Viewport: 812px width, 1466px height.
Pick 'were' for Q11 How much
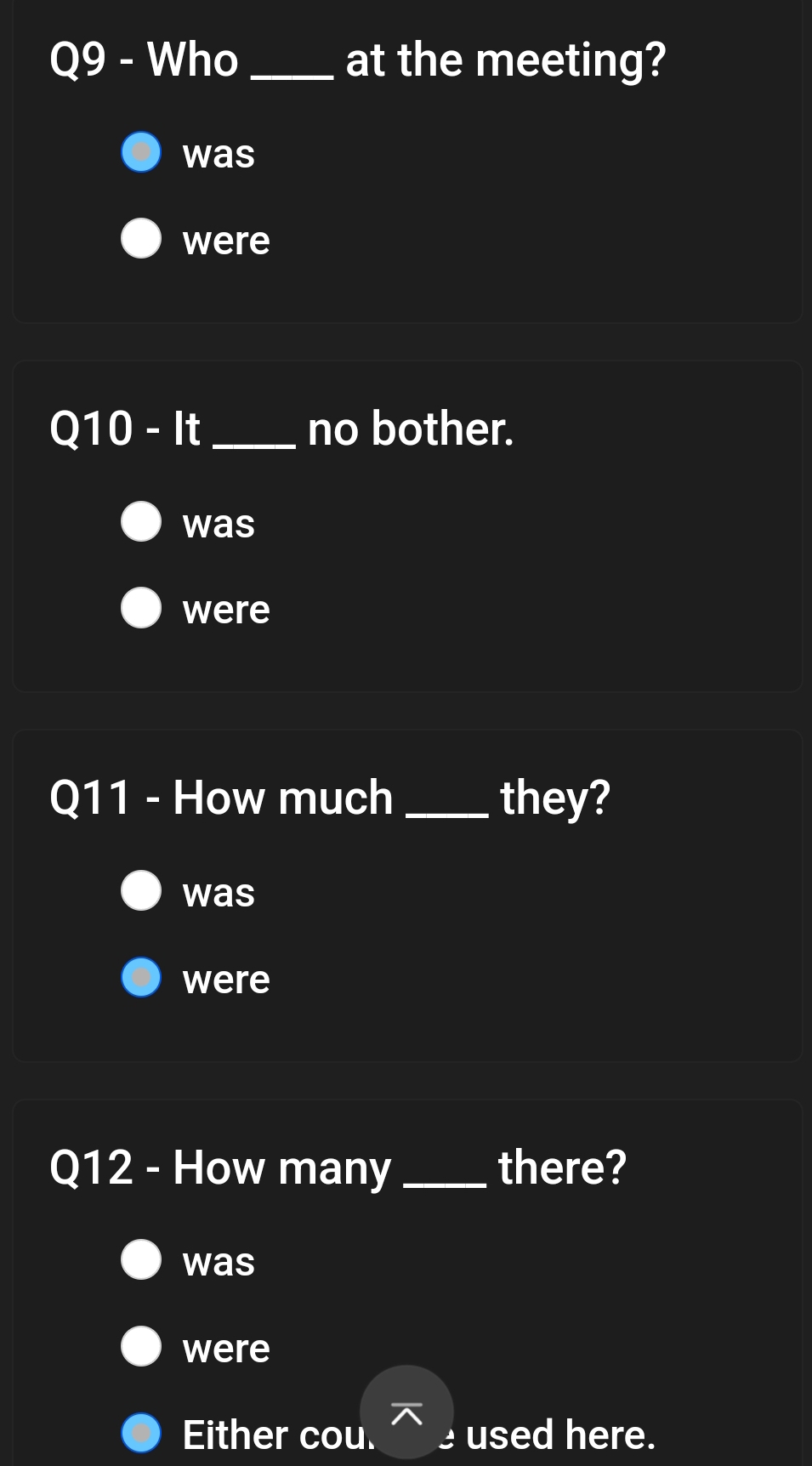point(141,977)
